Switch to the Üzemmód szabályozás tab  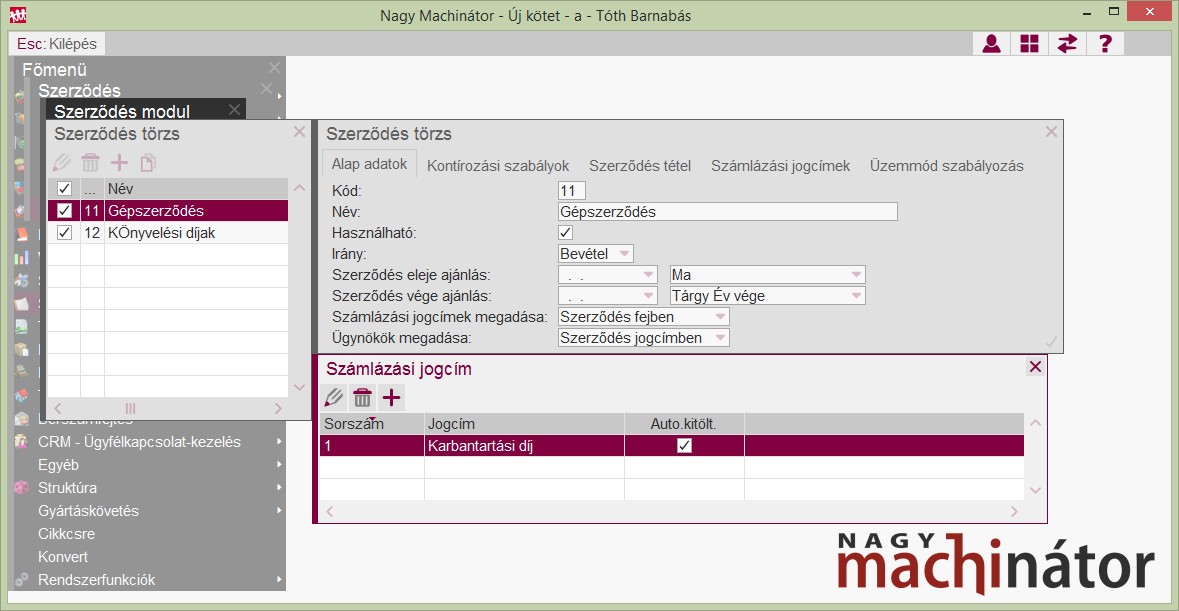click(947, 166)
